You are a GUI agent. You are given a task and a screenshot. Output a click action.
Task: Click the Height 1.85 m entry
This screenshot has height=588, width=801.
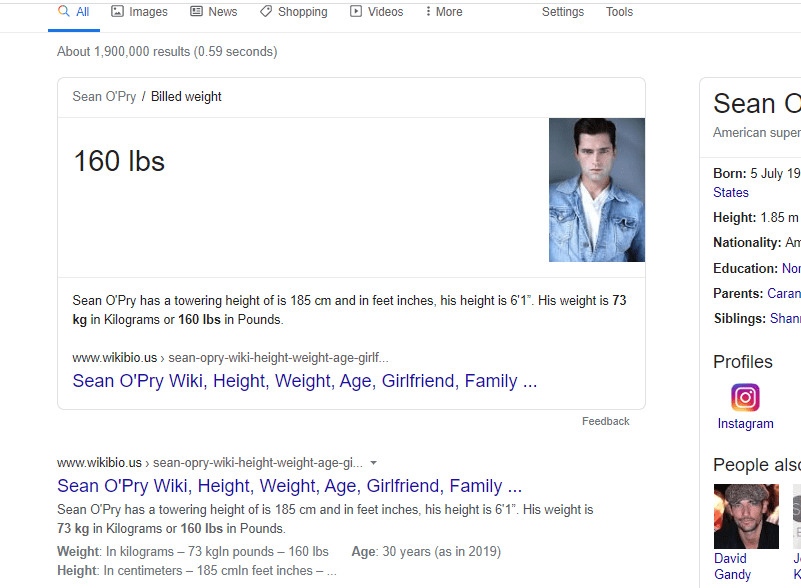click(x=757, y=218)
